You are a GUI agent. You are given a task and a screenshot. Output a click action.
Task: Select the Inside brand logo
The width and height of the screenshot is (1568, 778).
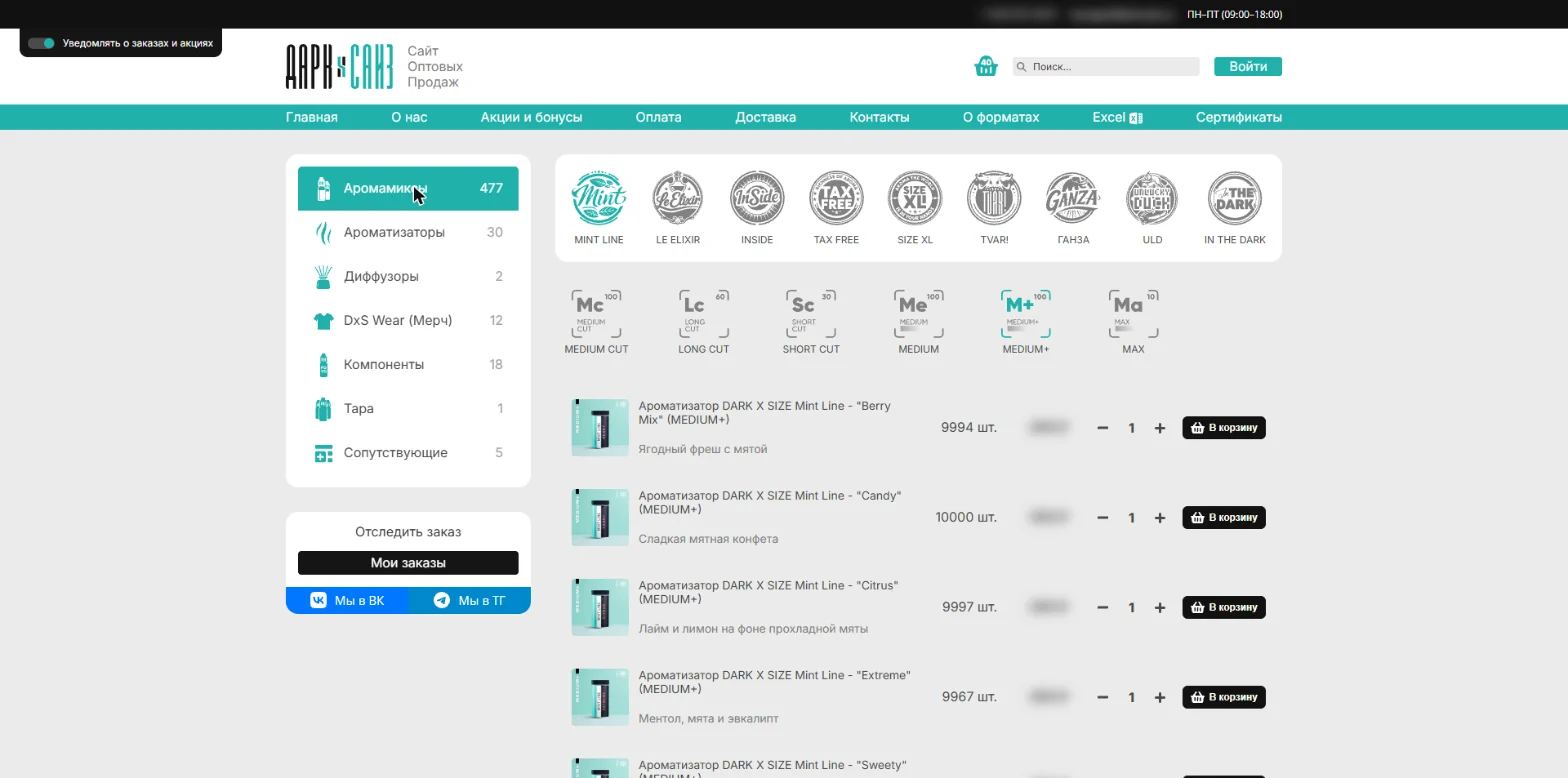(x=757, y=198)
